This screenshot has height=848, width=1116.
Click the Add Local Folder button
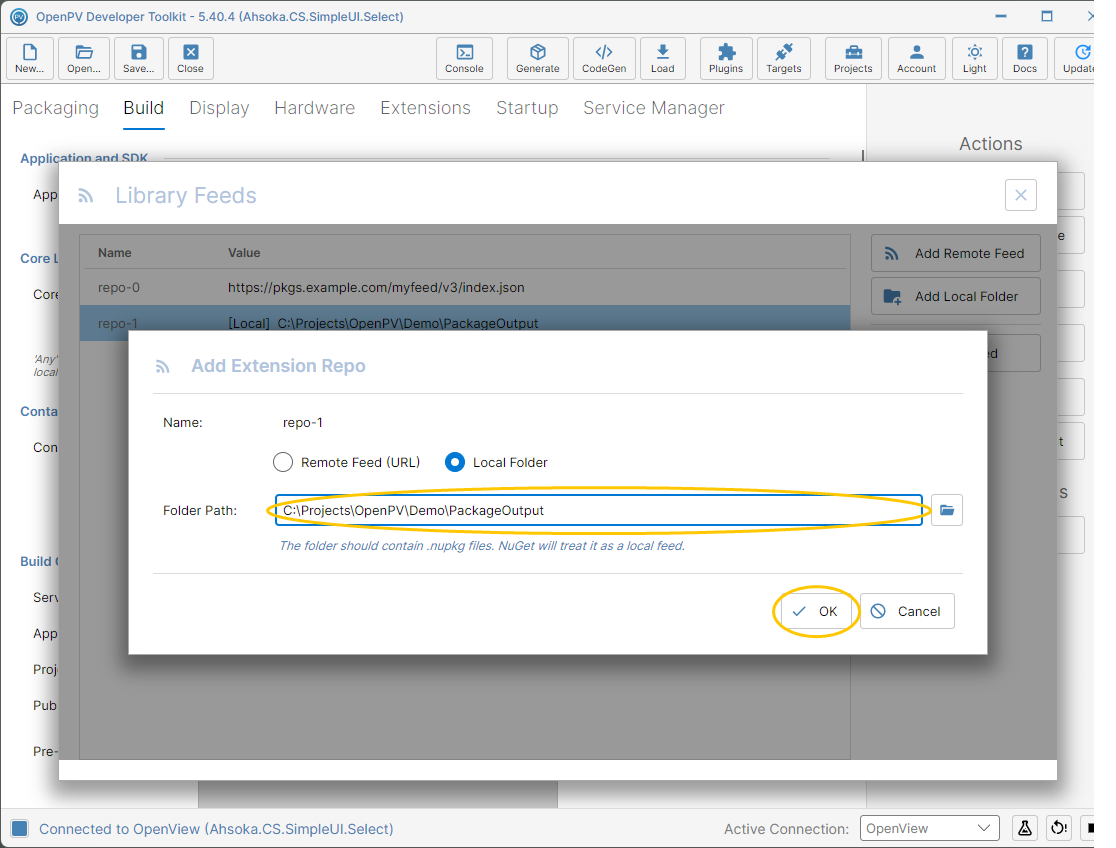point(955,296)
